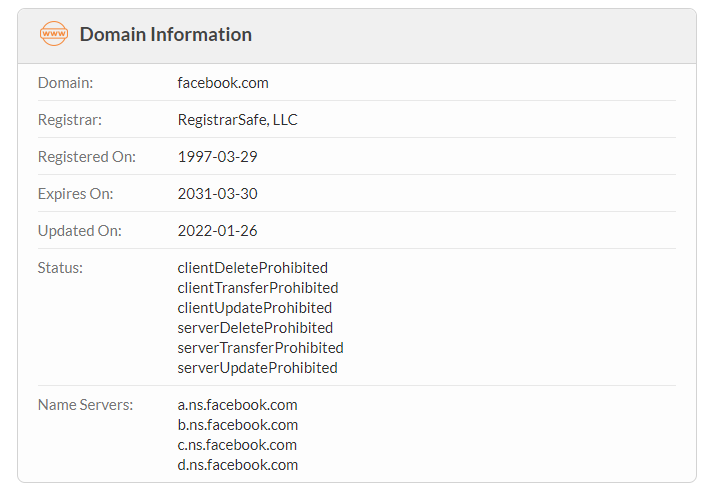Select the facebook.com domain value

pyautogui.click(x=223, y=83)
